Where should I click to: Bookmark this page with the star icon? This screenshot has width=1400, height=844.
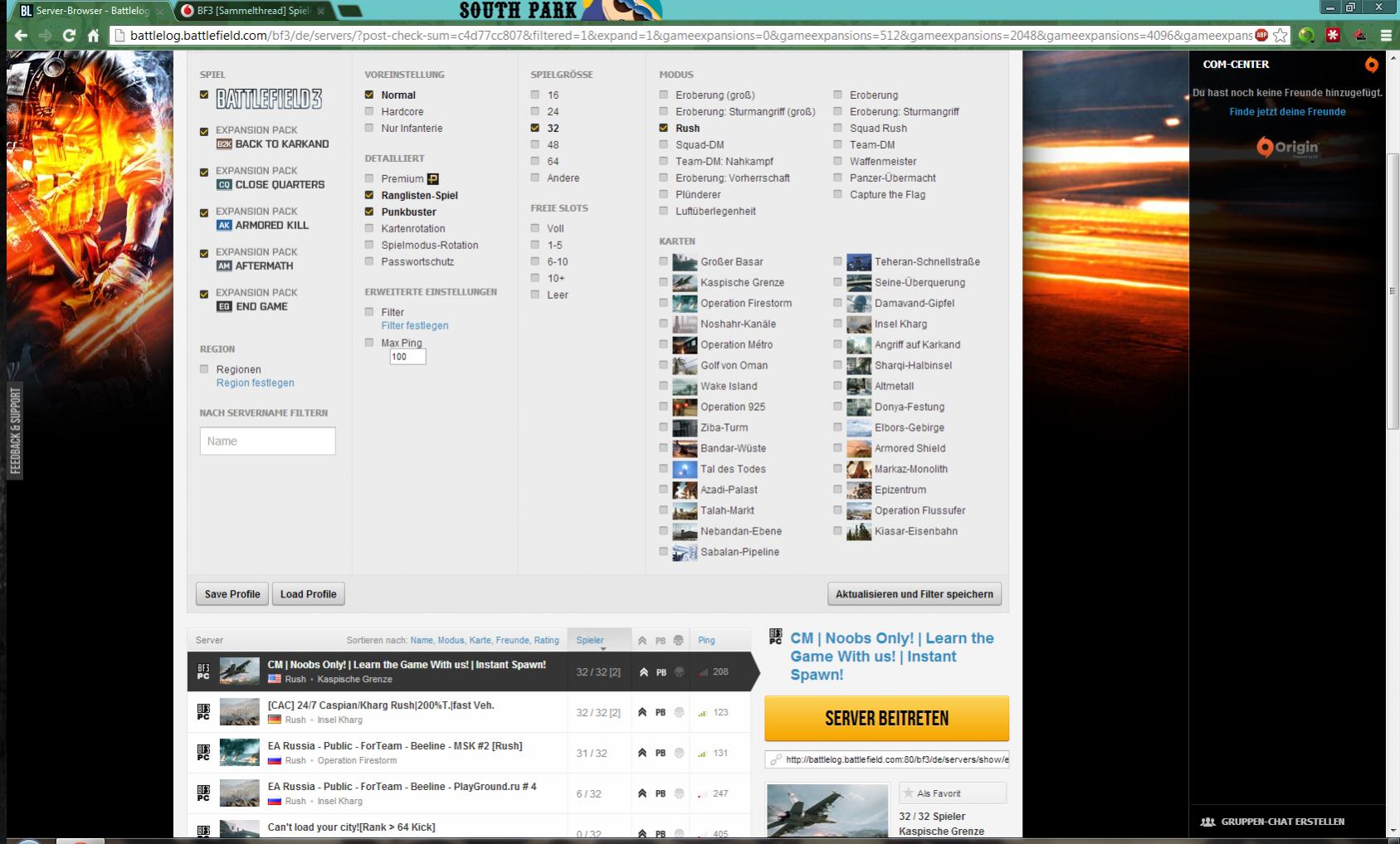click(x=1280, y=36)
